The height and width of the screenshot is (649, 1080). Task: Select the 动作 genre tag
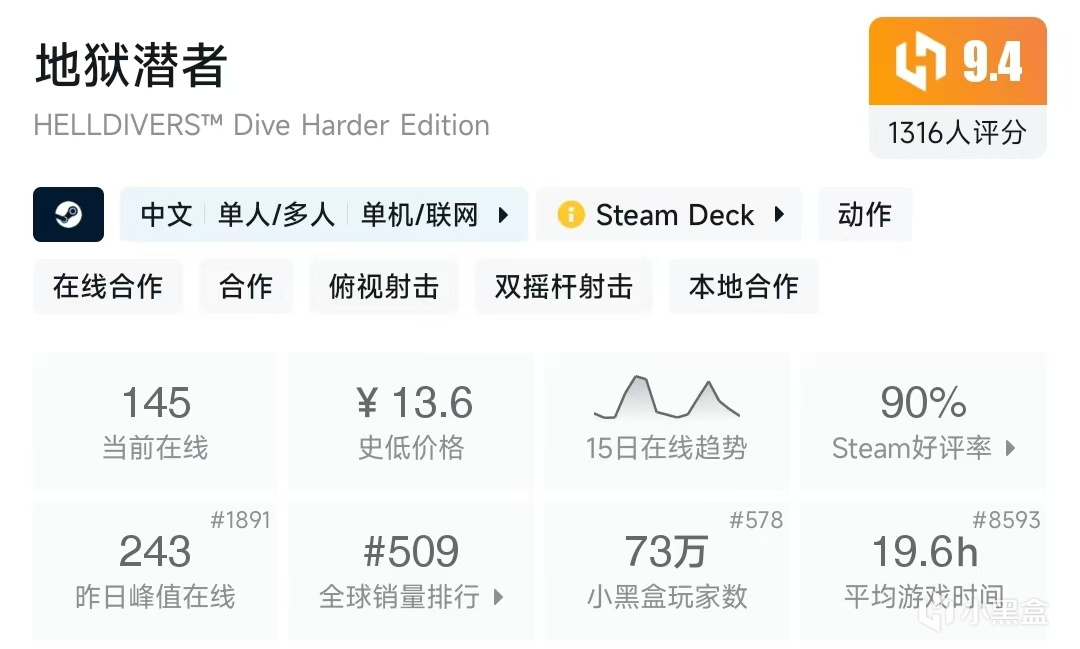[x=864, y=215]
